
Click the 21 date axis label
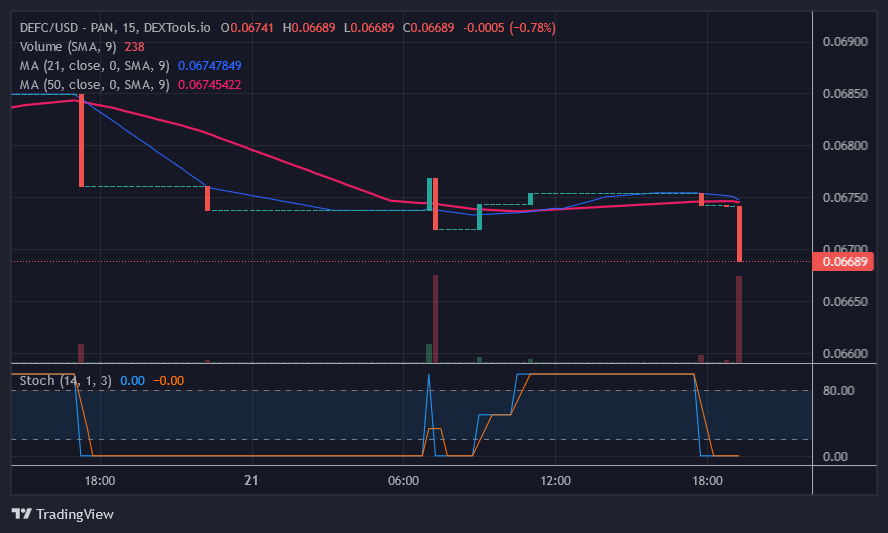tap(251, 480)
